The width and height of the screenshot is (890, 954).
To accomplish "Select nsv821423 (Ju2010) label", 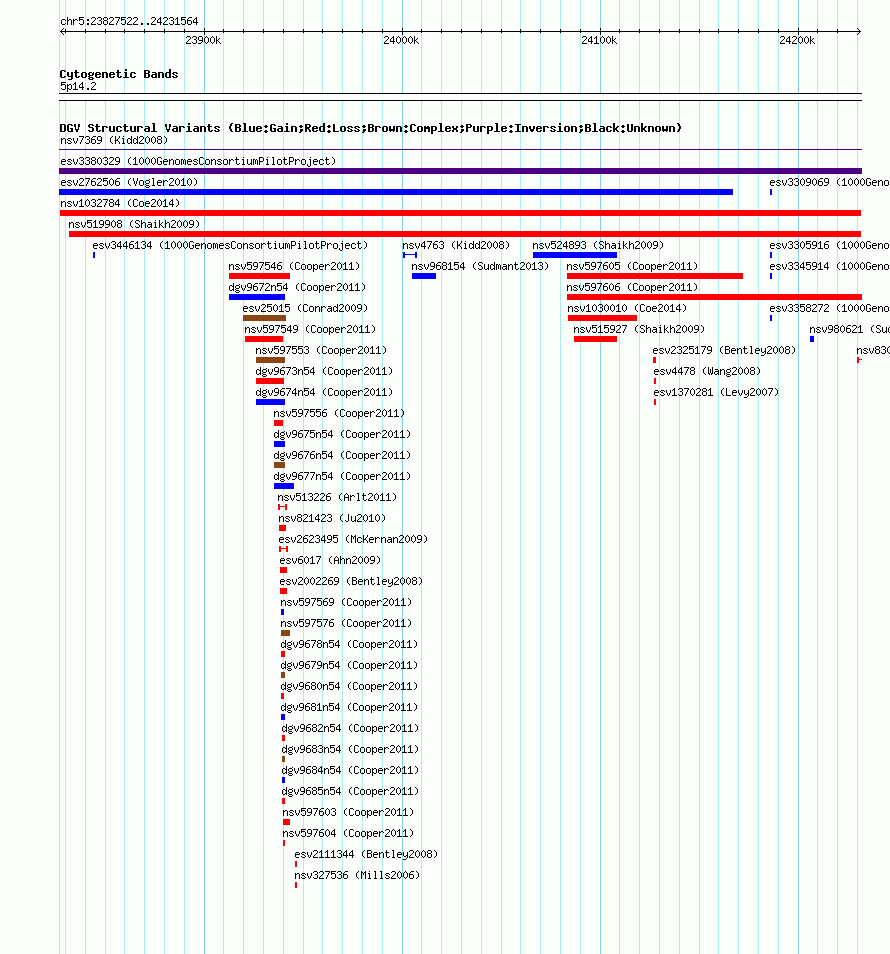I will tap(332, 518).
